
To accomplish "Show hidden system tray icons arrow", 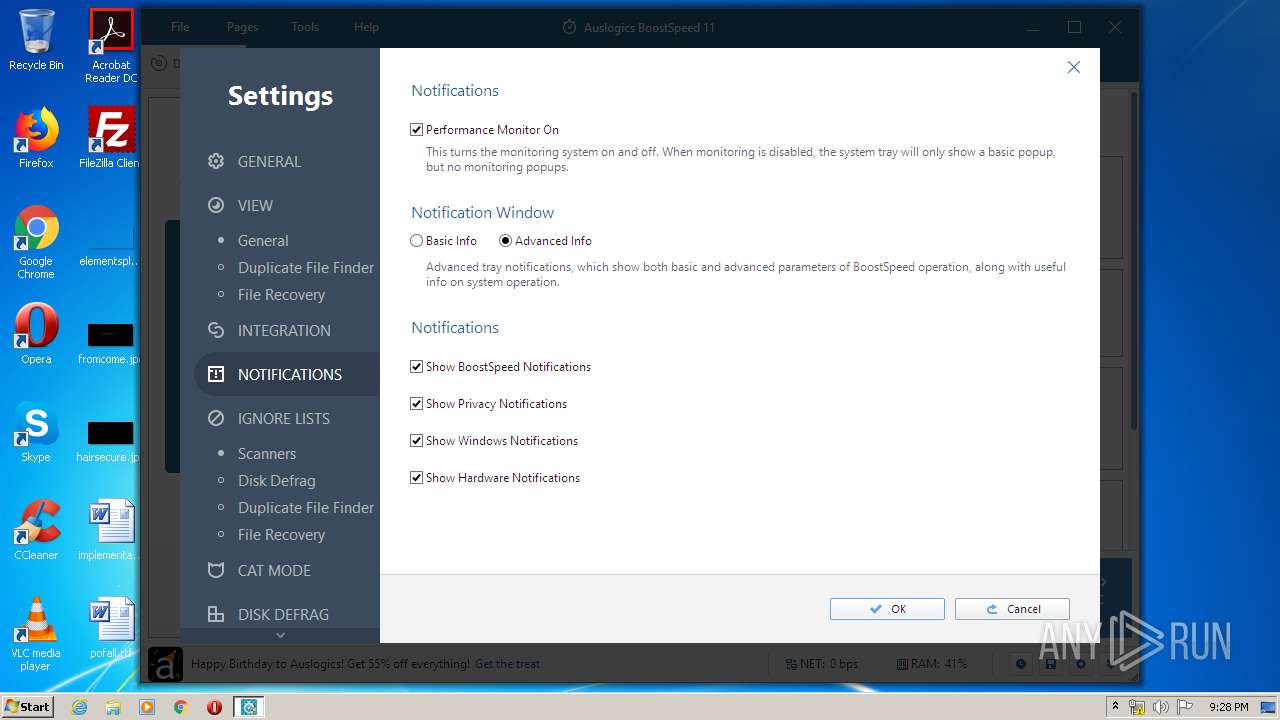I will click(1115, 707).
